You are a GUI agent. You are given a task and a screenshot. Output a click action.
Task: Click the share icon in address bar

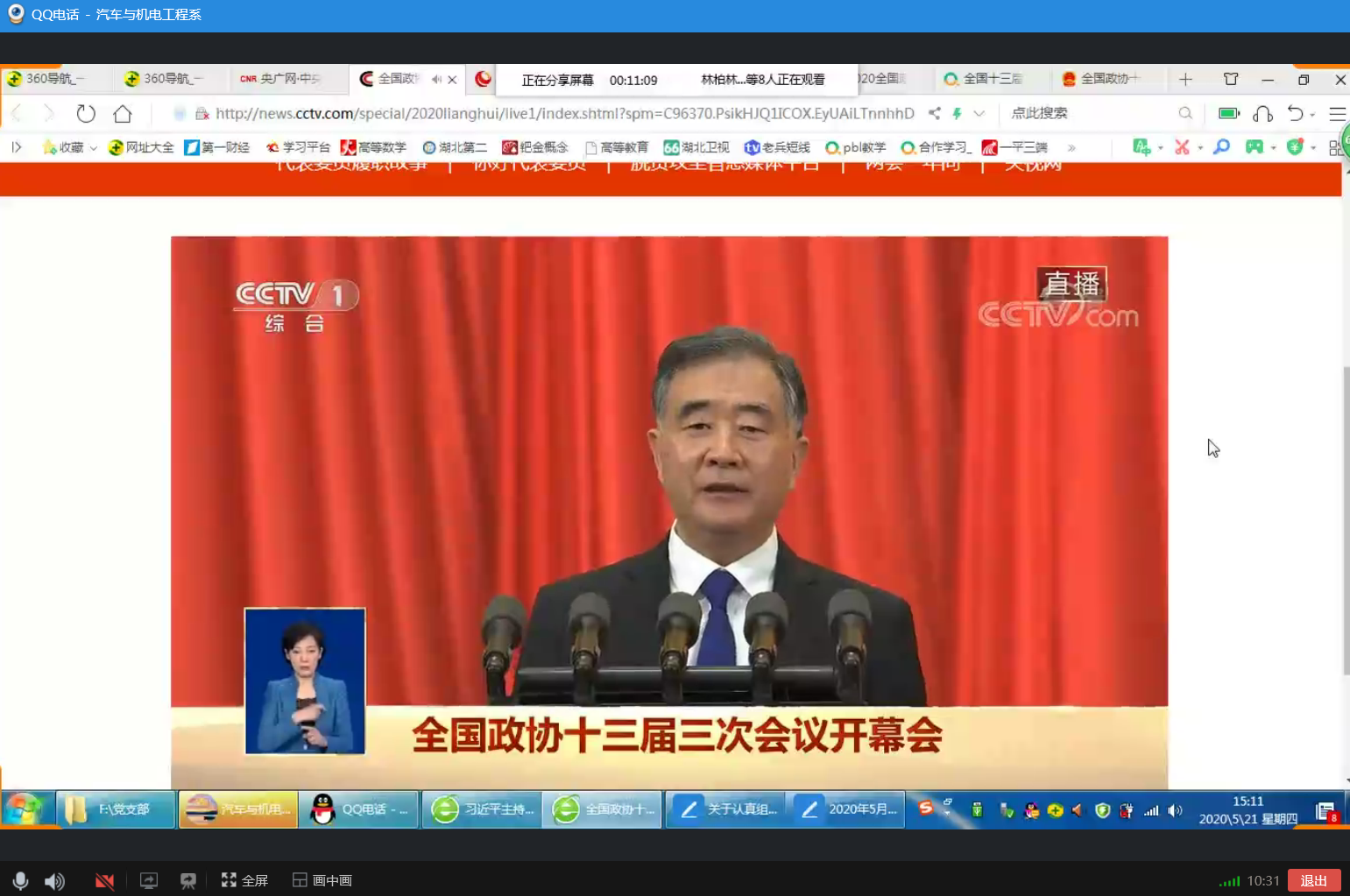935,113
